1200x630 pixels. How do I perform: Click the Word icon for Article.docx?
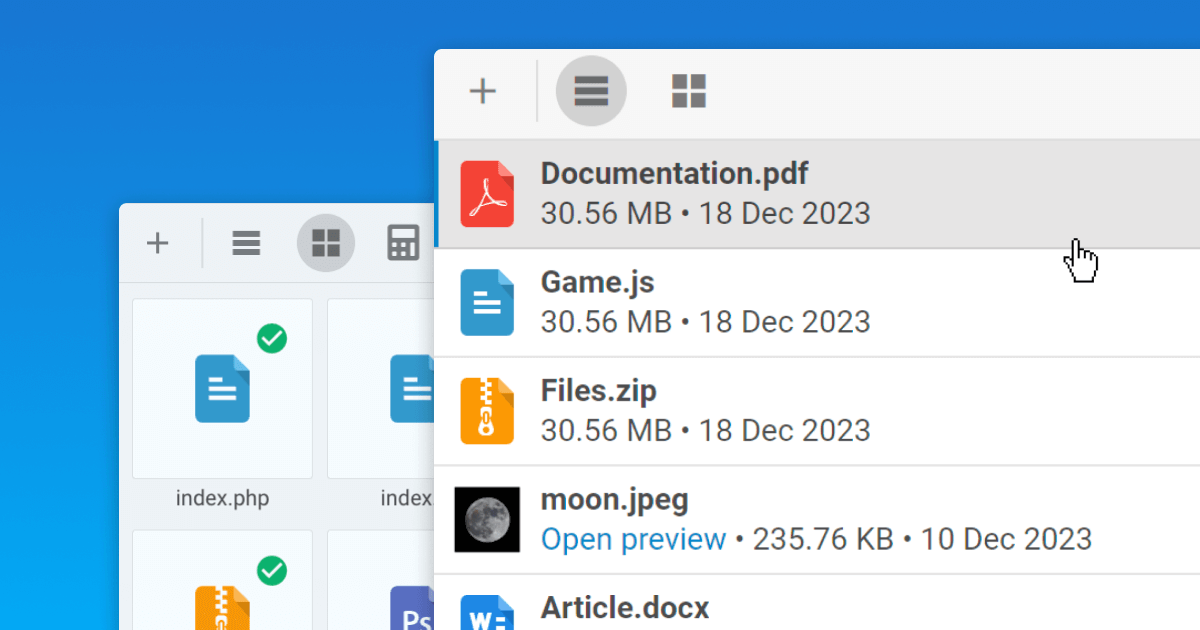tap(487, 615)
